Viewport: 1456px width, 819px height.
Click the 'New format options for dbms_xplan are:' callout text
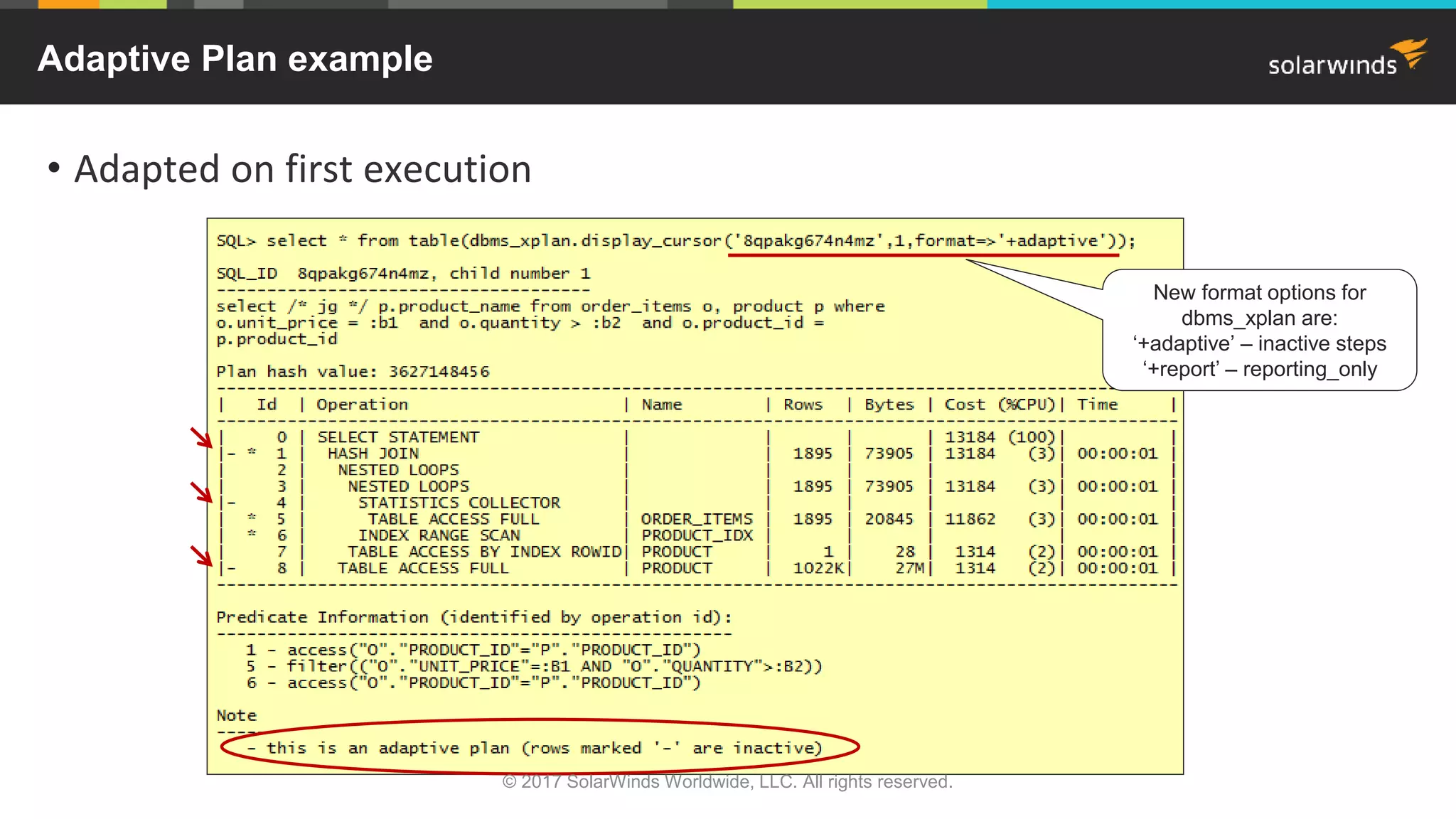coord(1260,305)
